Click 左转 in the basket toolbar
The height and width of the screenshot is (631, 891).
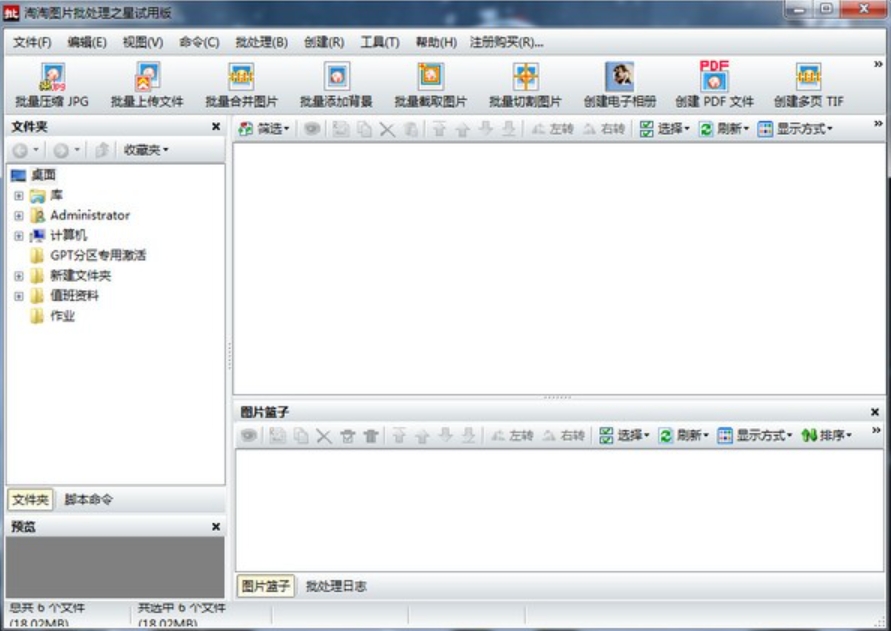coord(512,435)
